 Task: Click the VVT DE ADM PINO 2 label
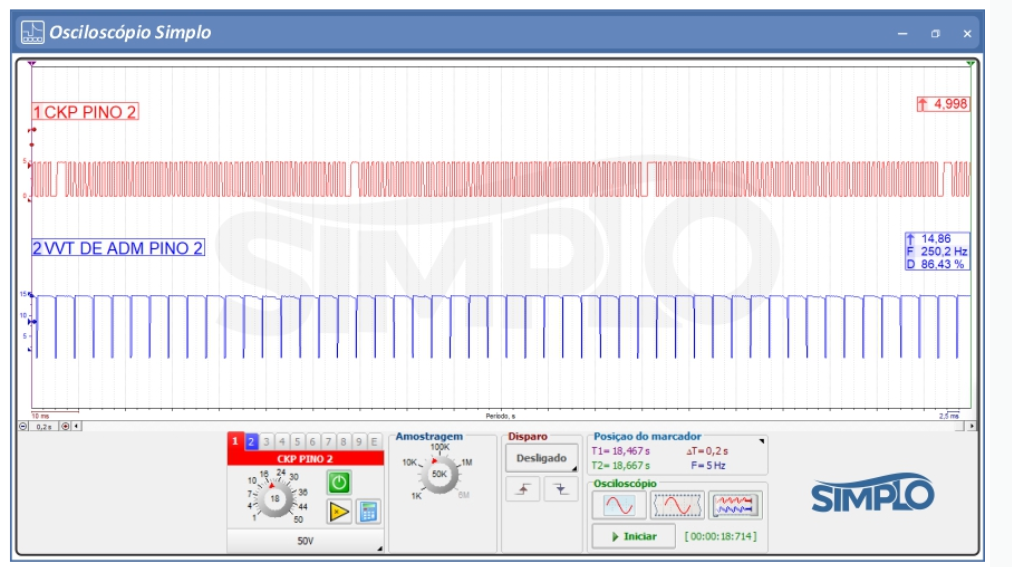(x=118, y=248)
